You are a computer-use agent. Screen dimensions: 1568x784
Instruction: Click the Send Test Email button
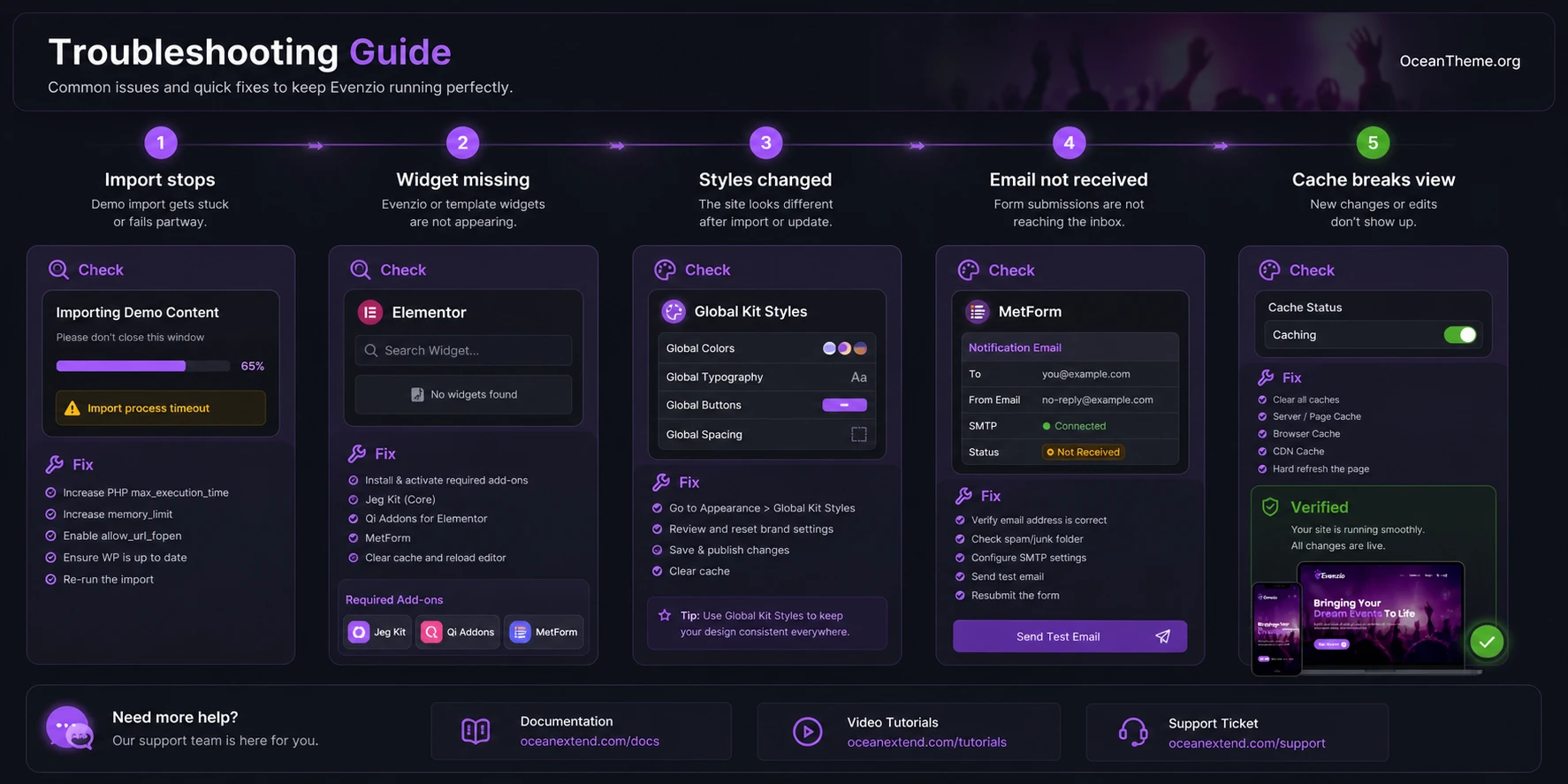point(1069,636)
